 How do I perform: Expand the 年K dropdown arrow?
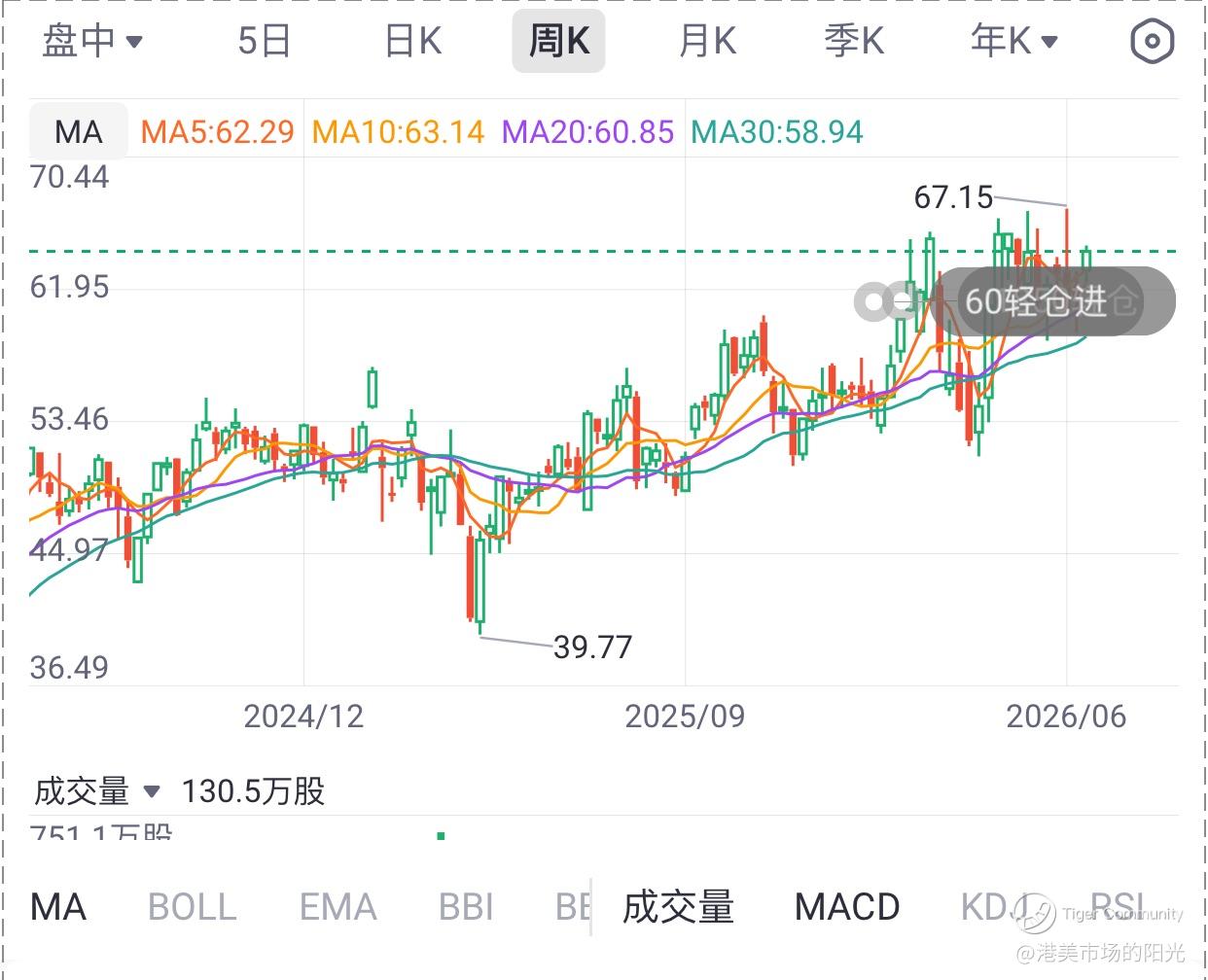pyautogui.click(x=1049, y=42)
